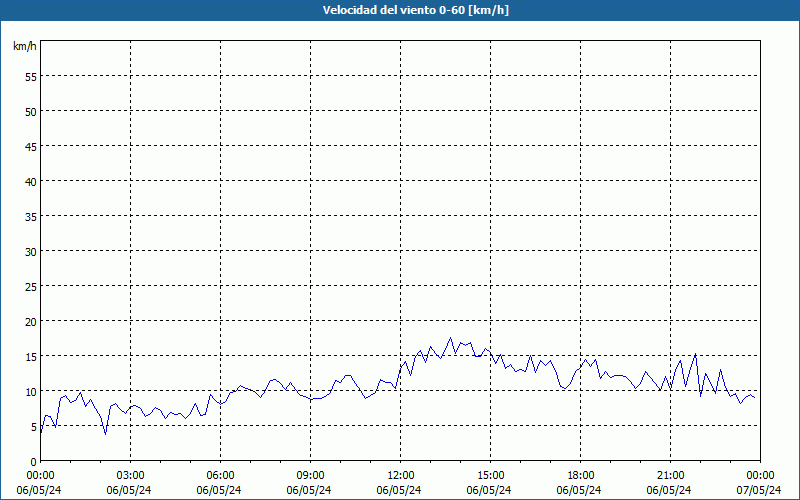Click the "07/05/24" date label
Viewport: 800px width, 500px height.
(759, 490)
